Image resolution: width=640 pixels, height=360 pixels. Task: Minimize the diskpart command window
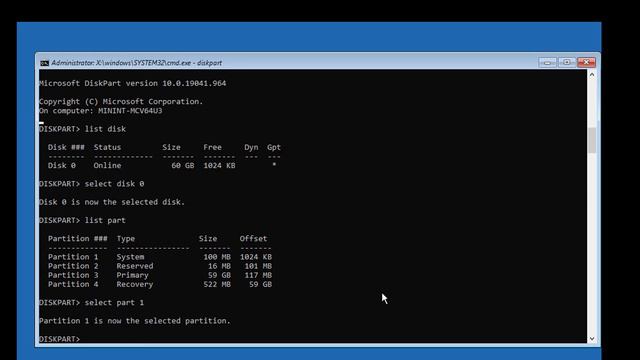[547, 62]
